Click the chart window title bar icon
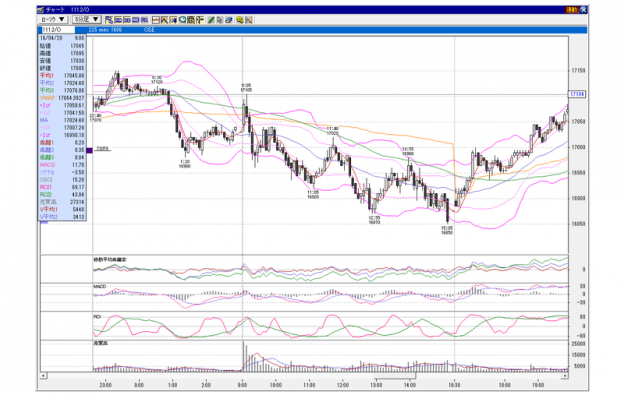624x395 pixels. point(41,10)
